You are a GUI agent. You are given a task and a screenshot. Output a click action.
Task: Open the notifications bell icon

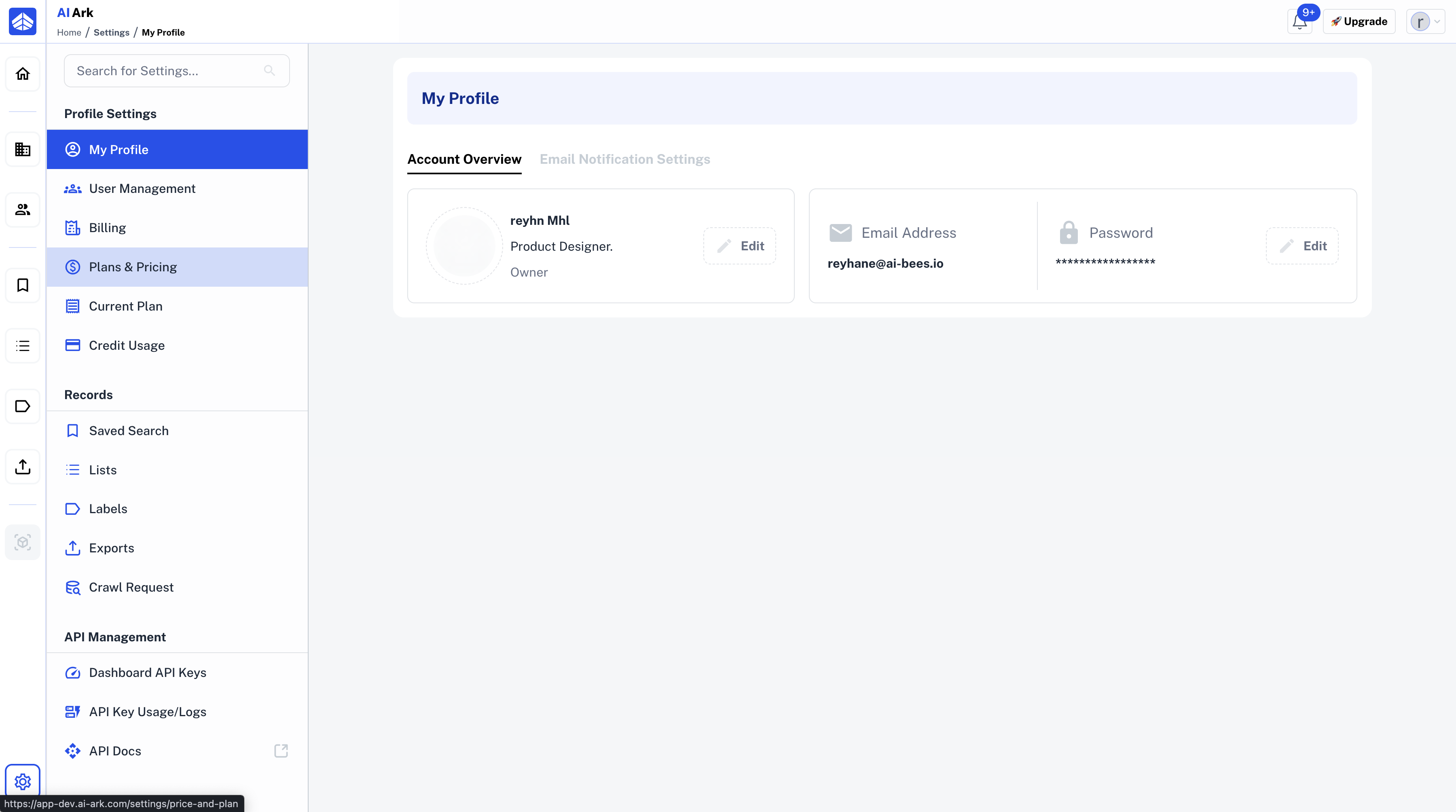(1299, 22)
